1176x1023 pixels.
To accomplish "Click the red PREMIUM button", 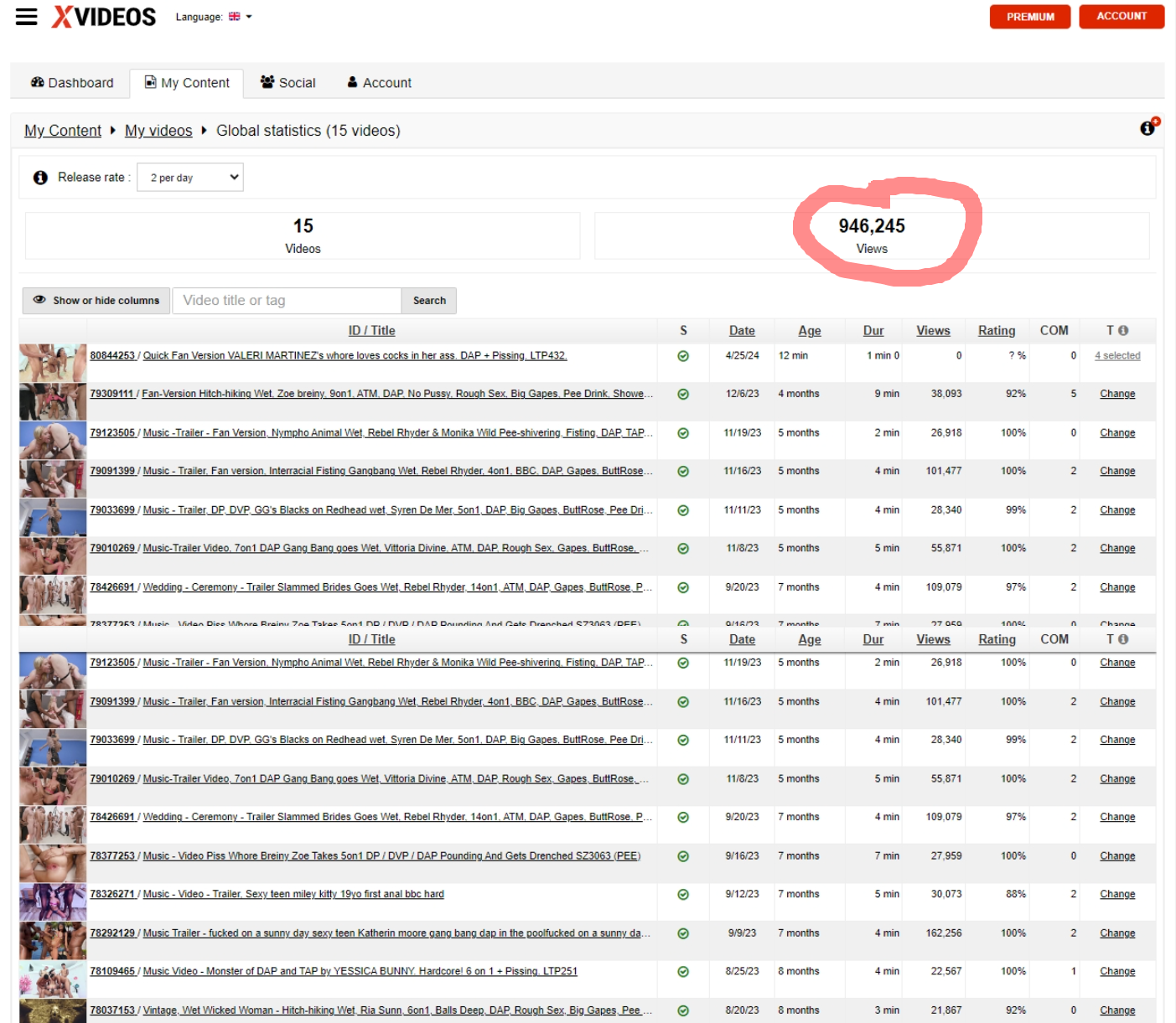I will click(1029, 17).
